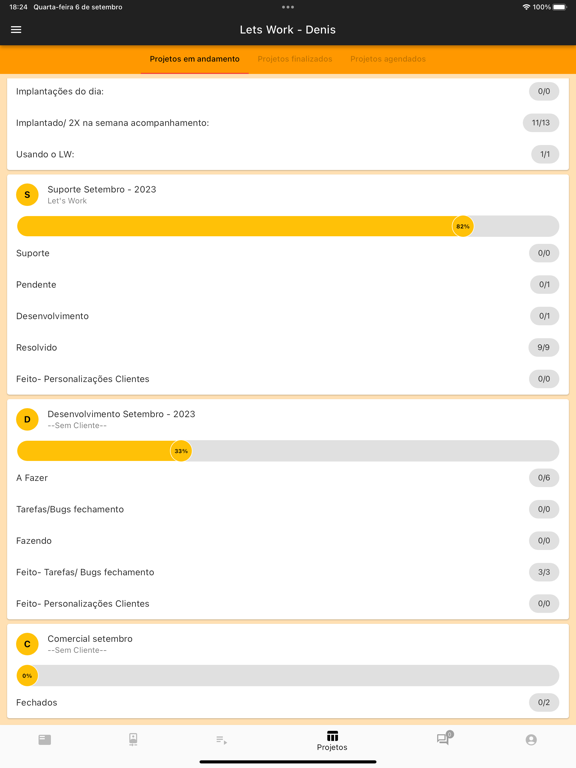This screenshot has height=768, width=576.
Task: Open the user profile icon
Action: point(531,740)
